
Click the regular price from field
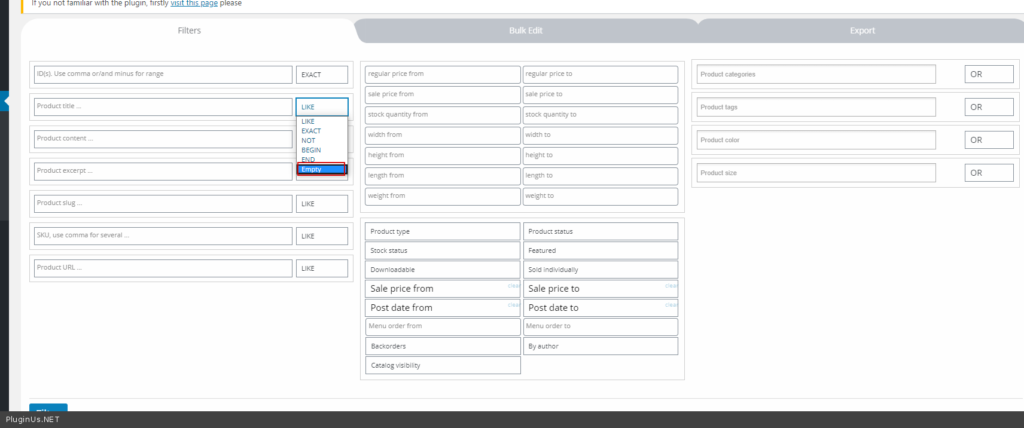(442, 74)
